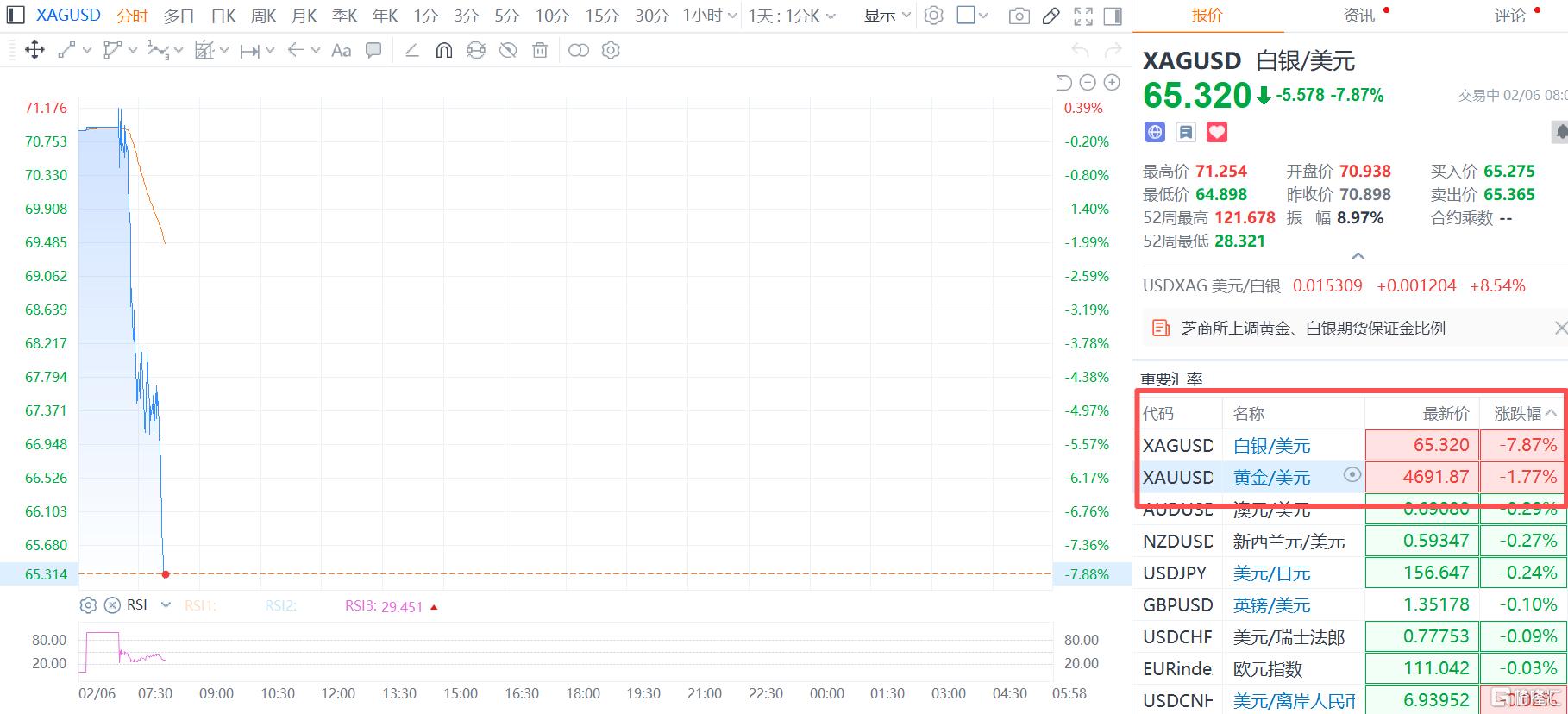This screenshot has height=714, width=1568.
Task: Click the screenshot camera icon
Action: (x=1019, y=16)
